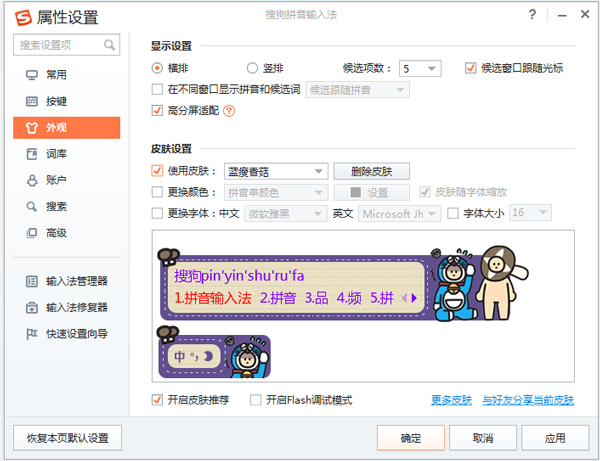600x461 pixels.
Task: Select the 横排 horizontal layout radio button
Action: [157, 68]
